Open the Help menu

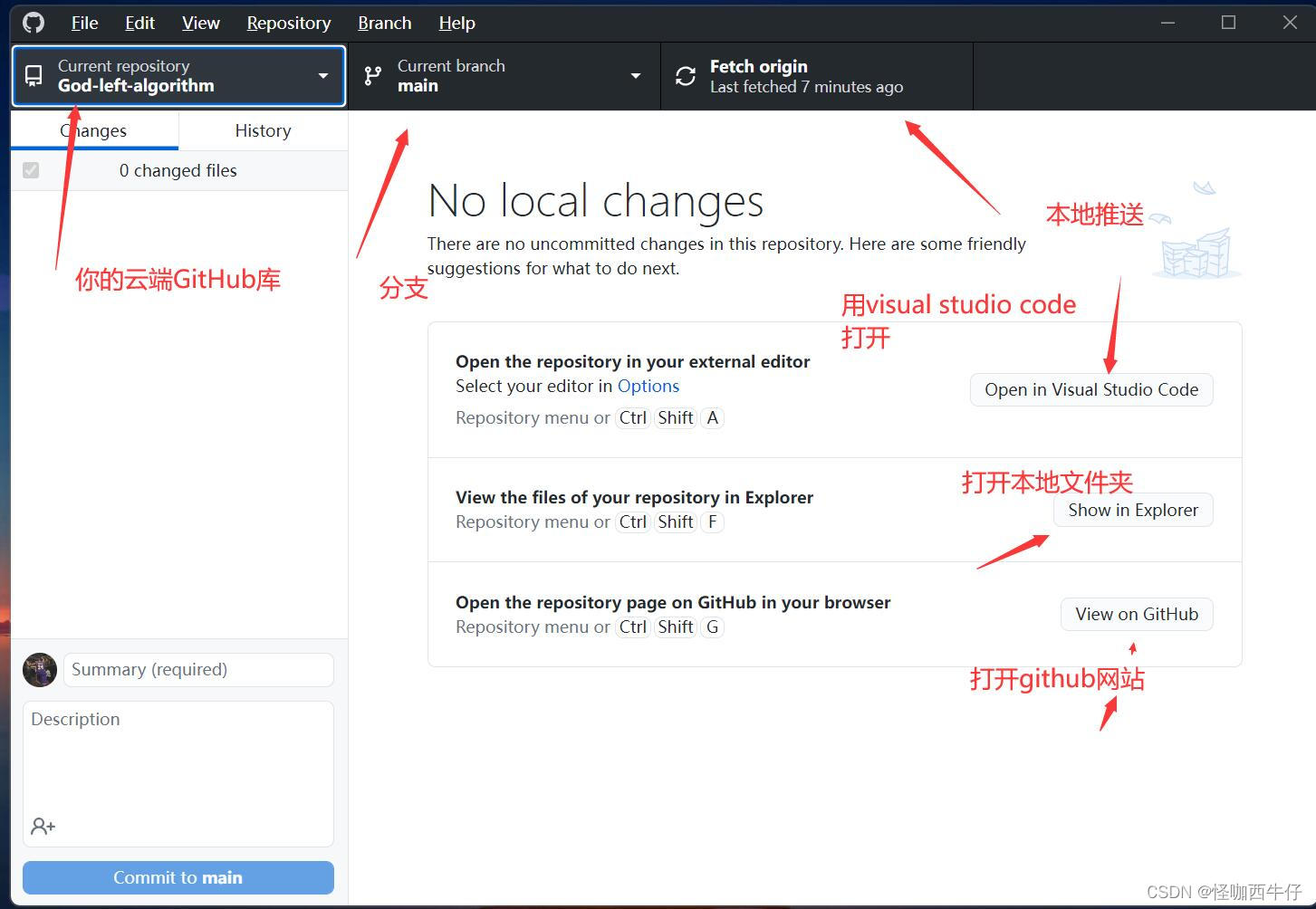(456, 23)
